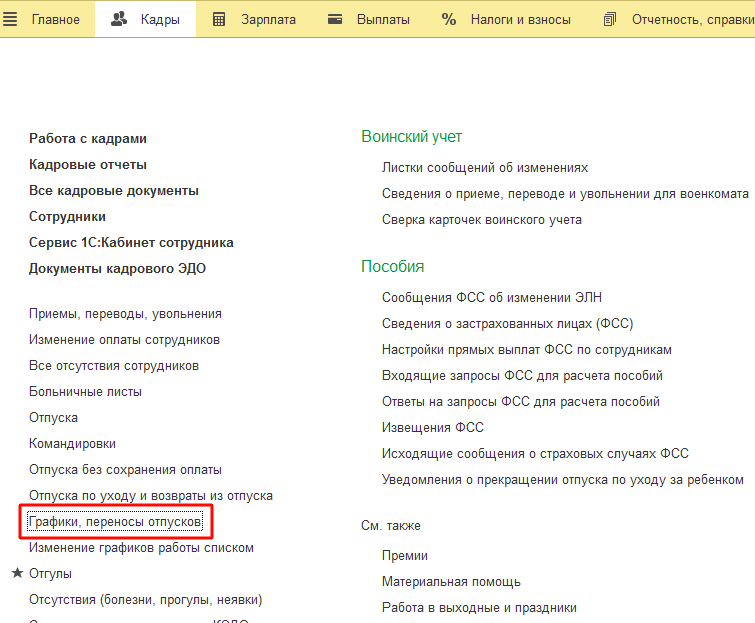Open Сверка карточек воинского учета
This screenshot has width=755, height=623.
482,220
